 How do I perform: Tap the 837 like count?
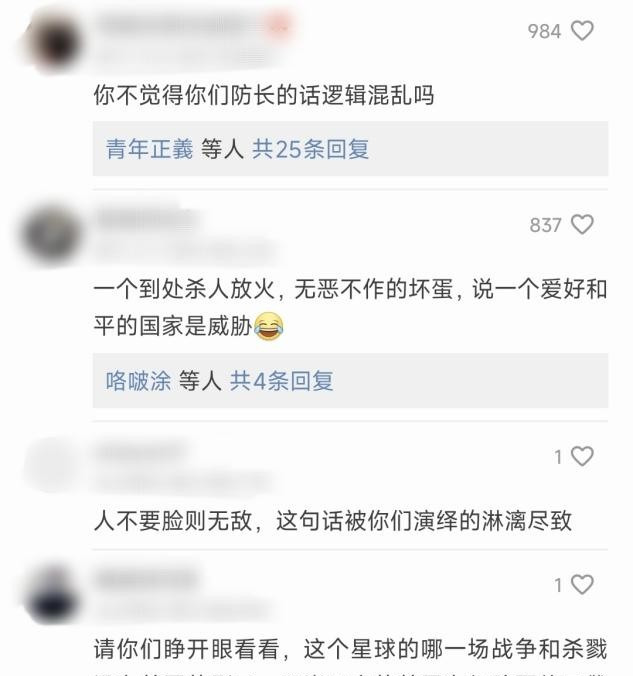coord(545,225)
